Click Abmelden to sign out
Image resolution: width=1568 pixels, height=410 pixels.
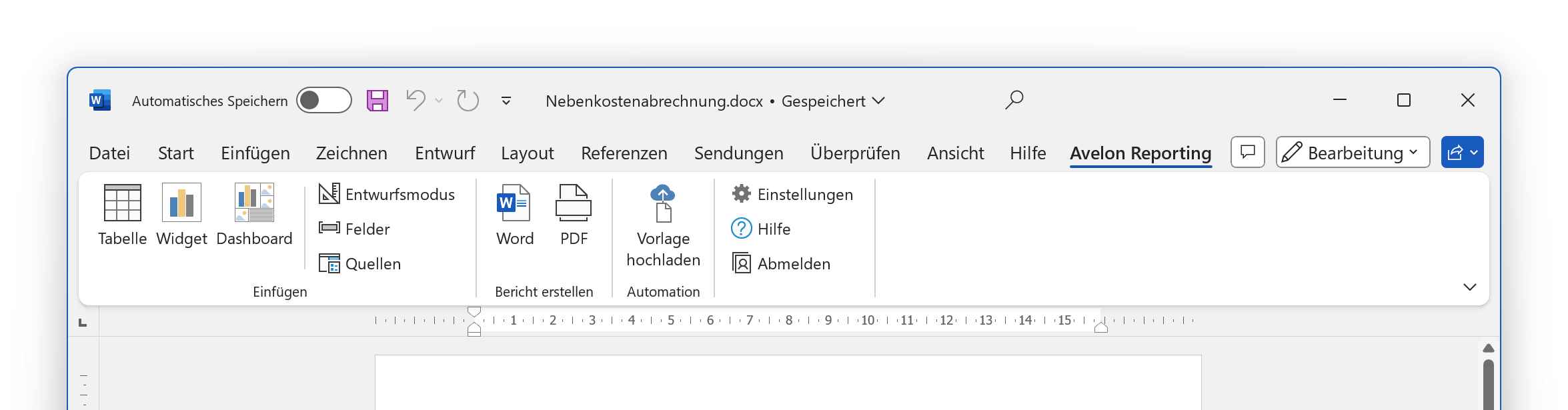781,263
